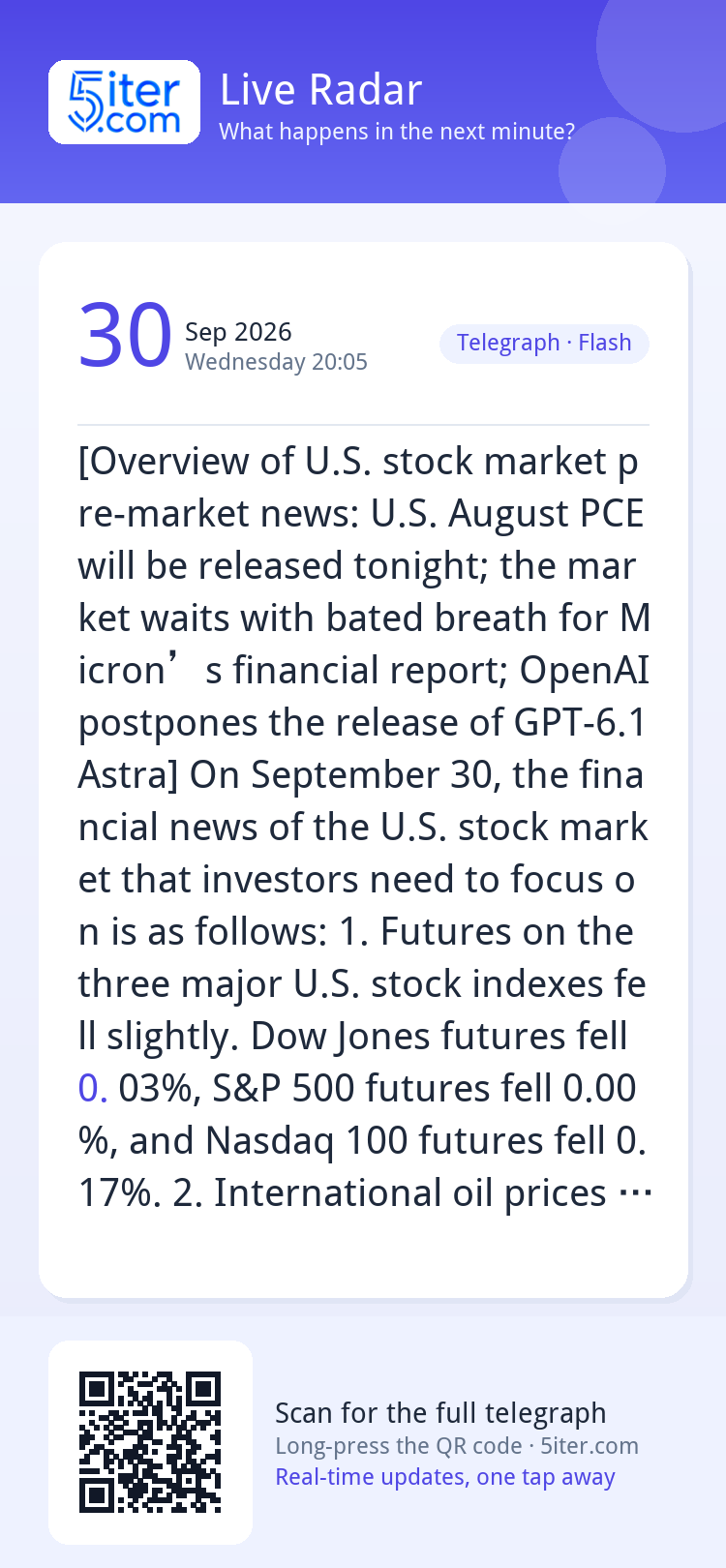Click the ellipsis at the text end
Image resolution: width=726 pixels, height=1568 pixels.
point(634,1193)
